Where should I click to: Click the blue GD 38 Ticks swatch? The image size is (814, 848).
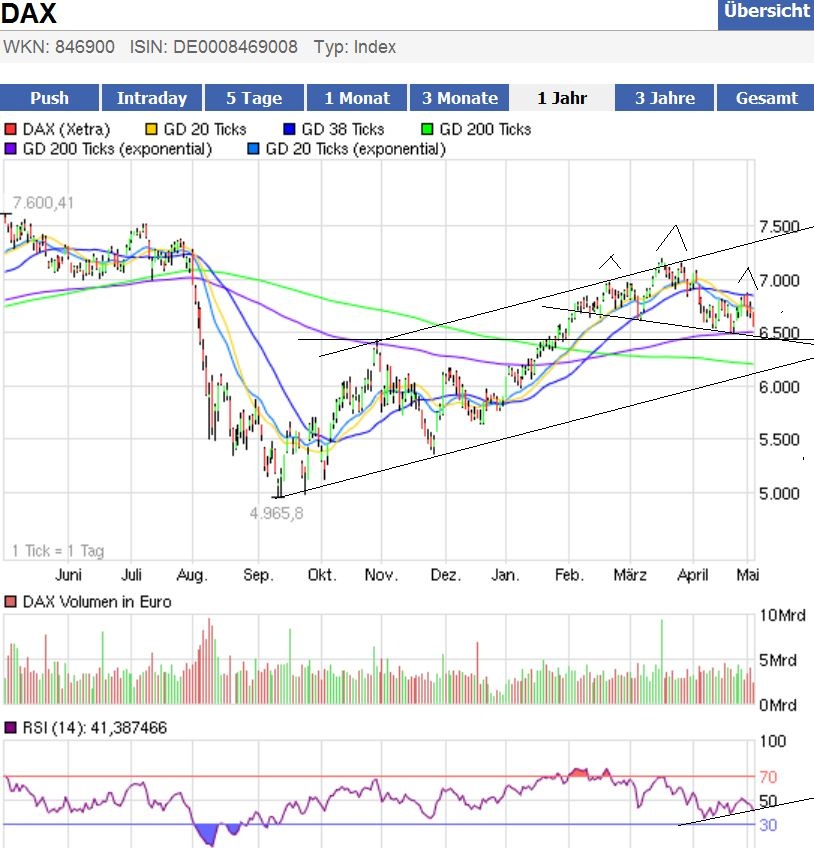point(289,129)
